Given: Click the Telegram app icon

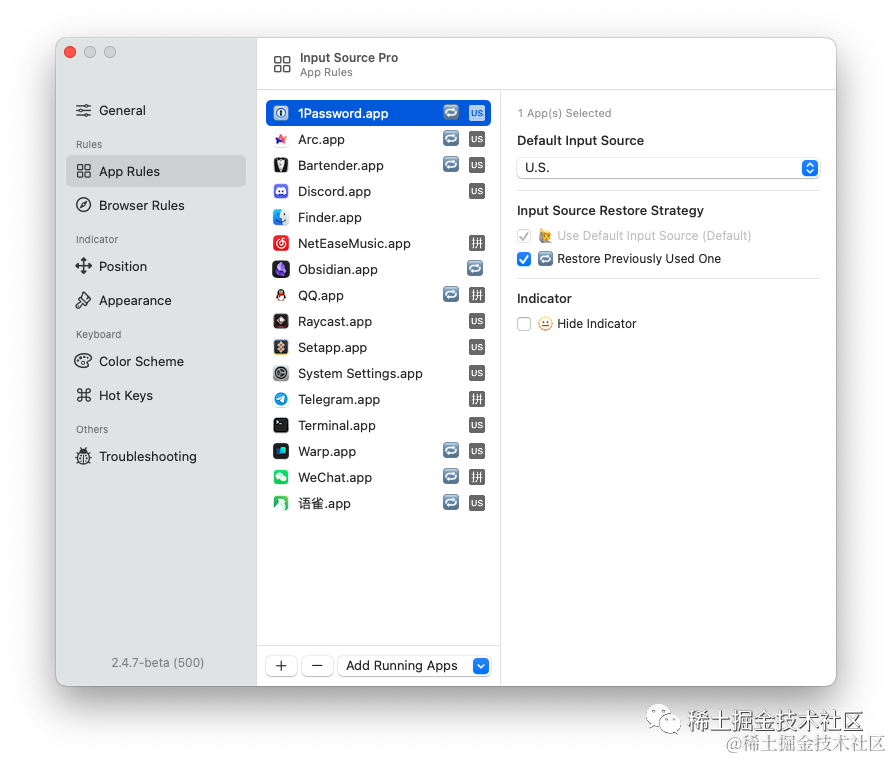Looking at the screenshot, I should click(x=281, y=399).
